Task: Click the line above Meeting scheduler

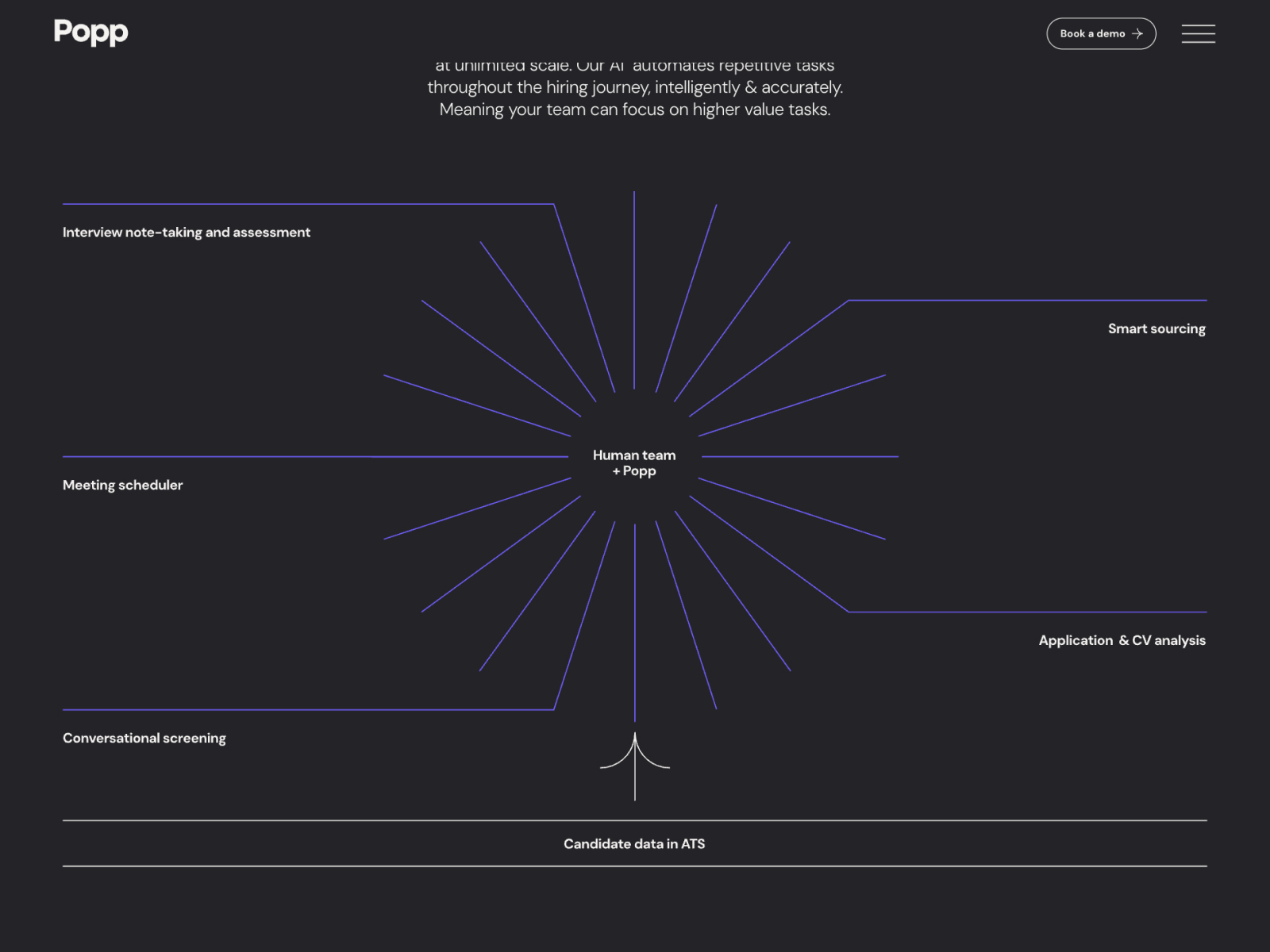Action: tap(315, 457)
